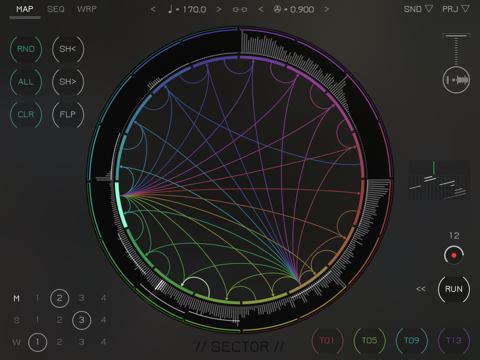Select W pattern slot 4
The image size is (480, 360).
(103, 342)
